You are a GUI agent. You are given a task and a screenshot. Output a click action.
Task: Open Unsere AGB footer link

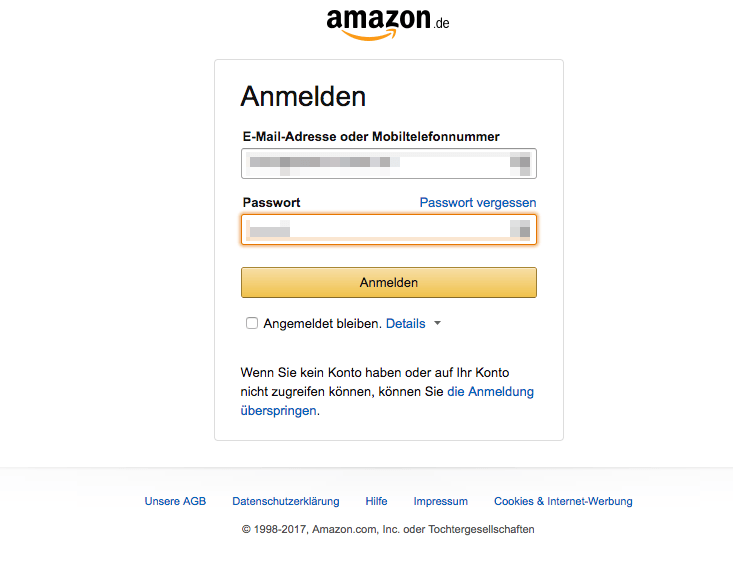tap(175, 501)
